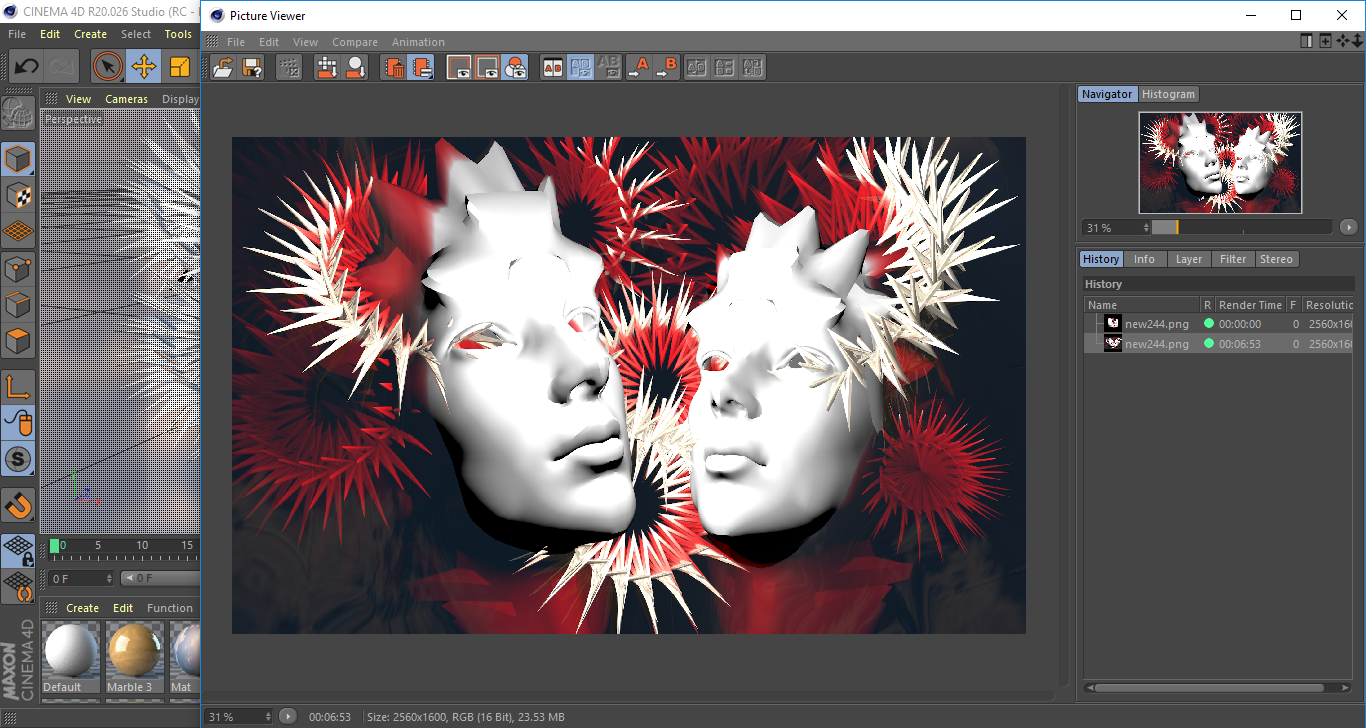Click Render All Takes to Picture Viewer icon
The image size is (1366, 728).
327,67
